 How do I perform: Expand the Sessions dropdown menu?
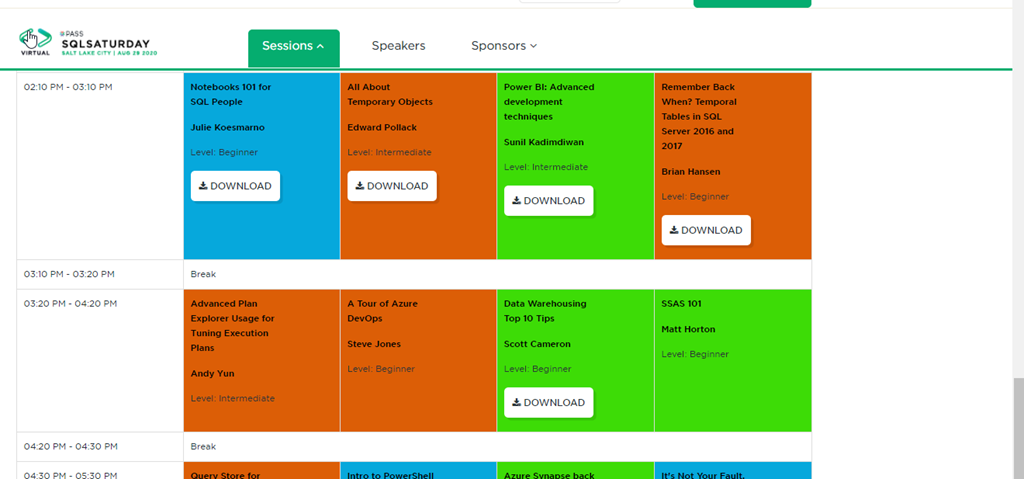(x=293, y=46)
